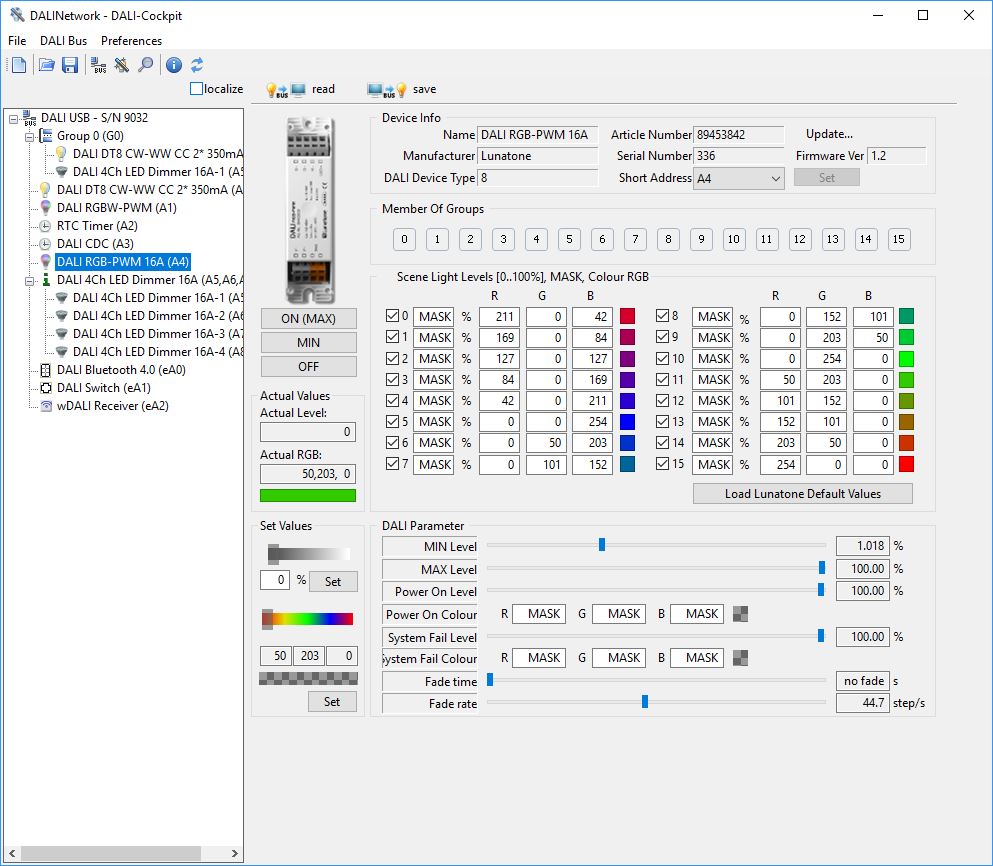Click the wDALI Receiver (eA2) icon

[46, 406]
